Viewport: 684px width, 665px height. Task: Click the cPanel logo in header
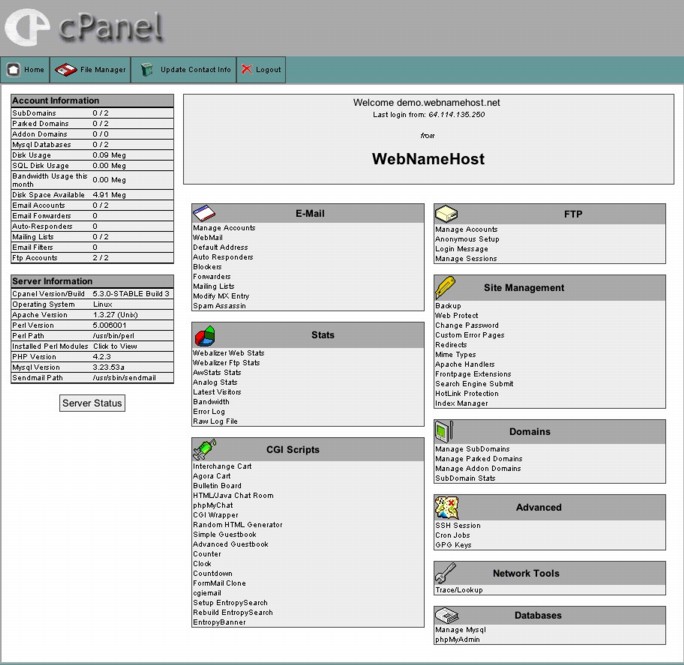[x=84, y=27]
